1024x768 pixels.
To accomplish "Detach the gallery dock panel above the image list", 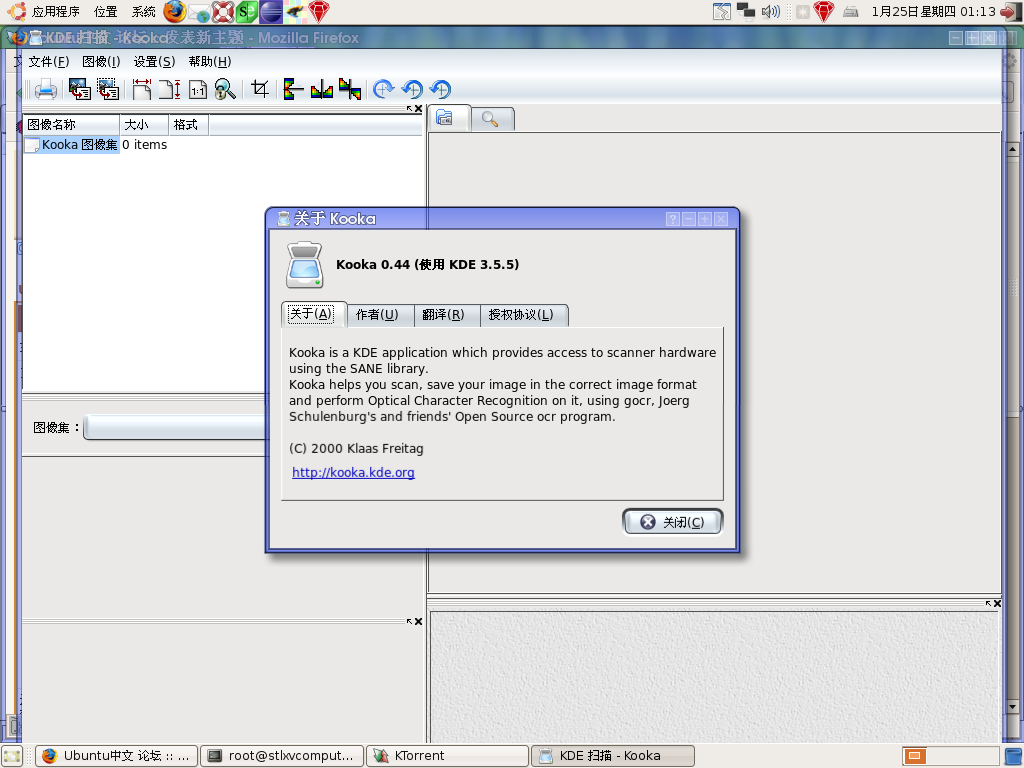I will point(409,108).
